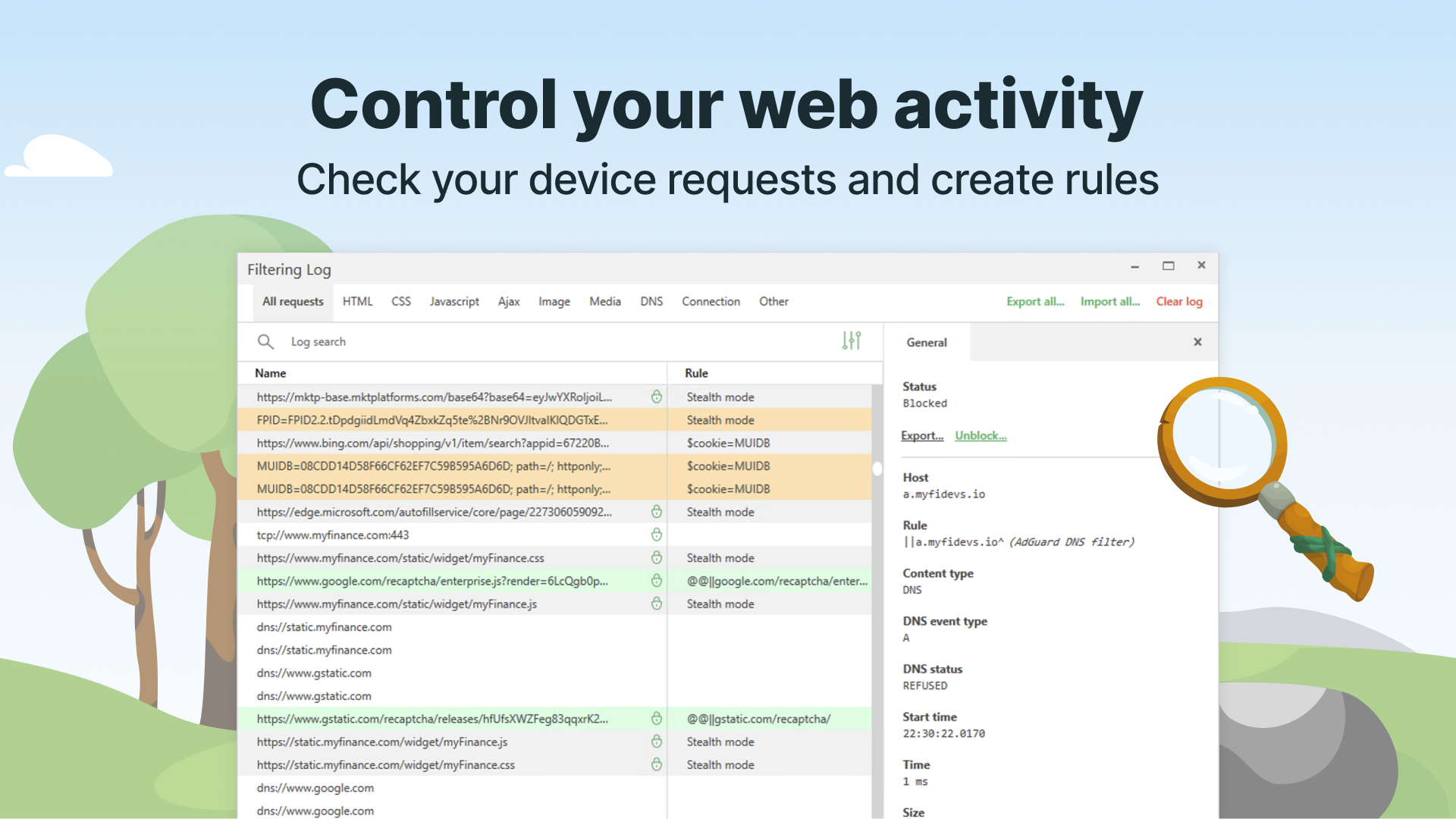Click the Unblock… link in the details panel

[980, 435]
